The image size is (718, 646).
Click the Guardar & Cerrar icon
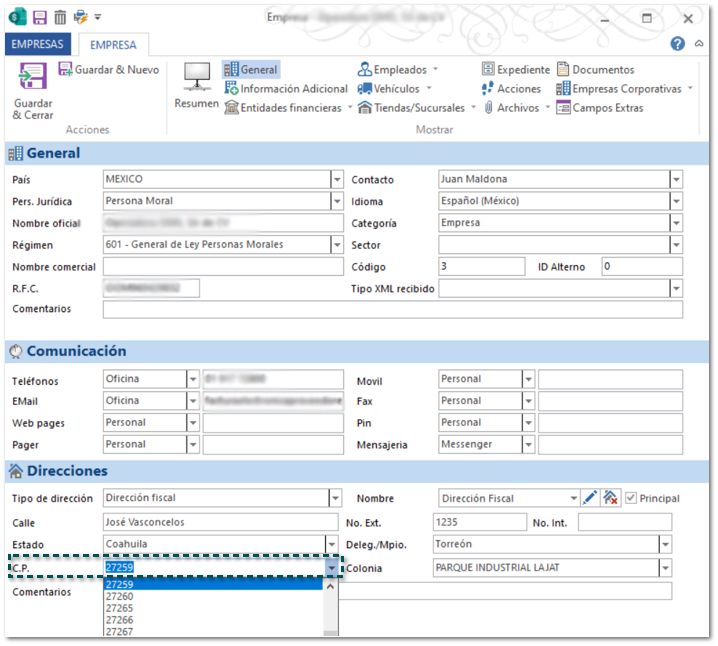32,78
